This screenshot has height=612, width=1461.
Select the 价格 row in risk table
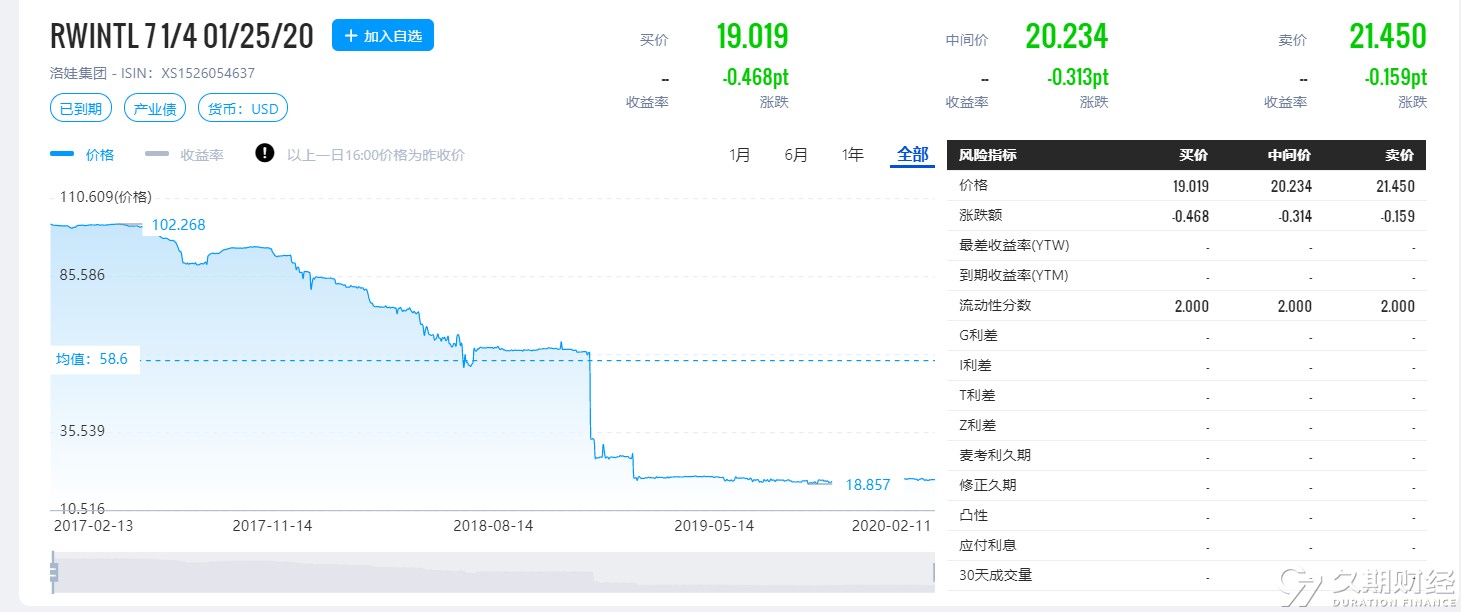pos(1186,185)
